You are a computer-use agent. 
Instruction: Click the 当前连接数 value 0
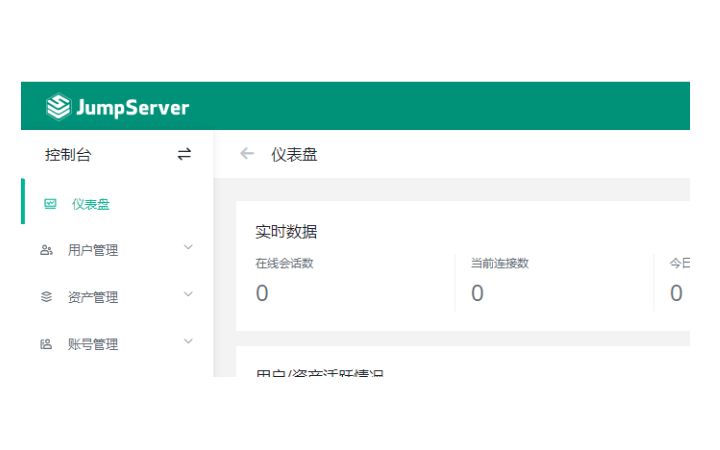point(477,293)
